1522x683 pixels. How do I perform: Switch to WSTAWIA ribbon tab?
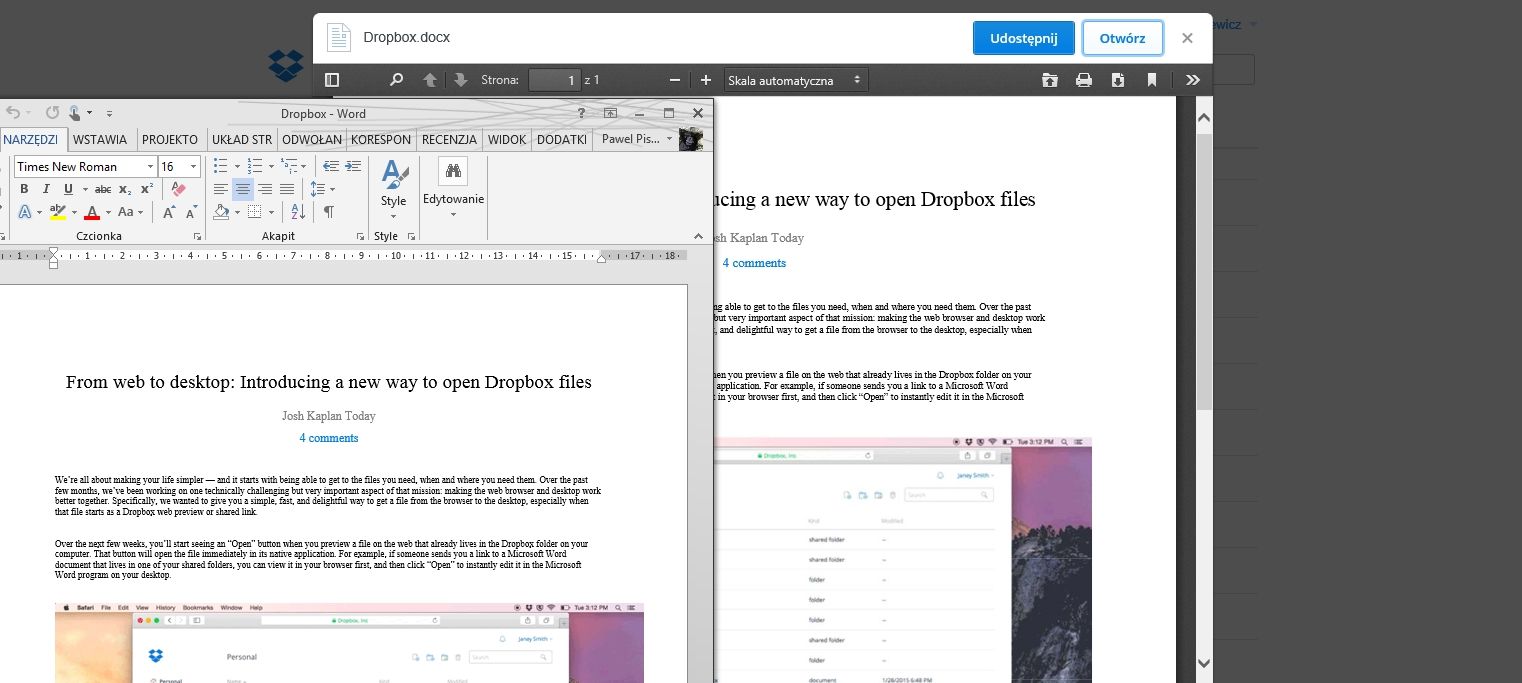pos(100,140)
